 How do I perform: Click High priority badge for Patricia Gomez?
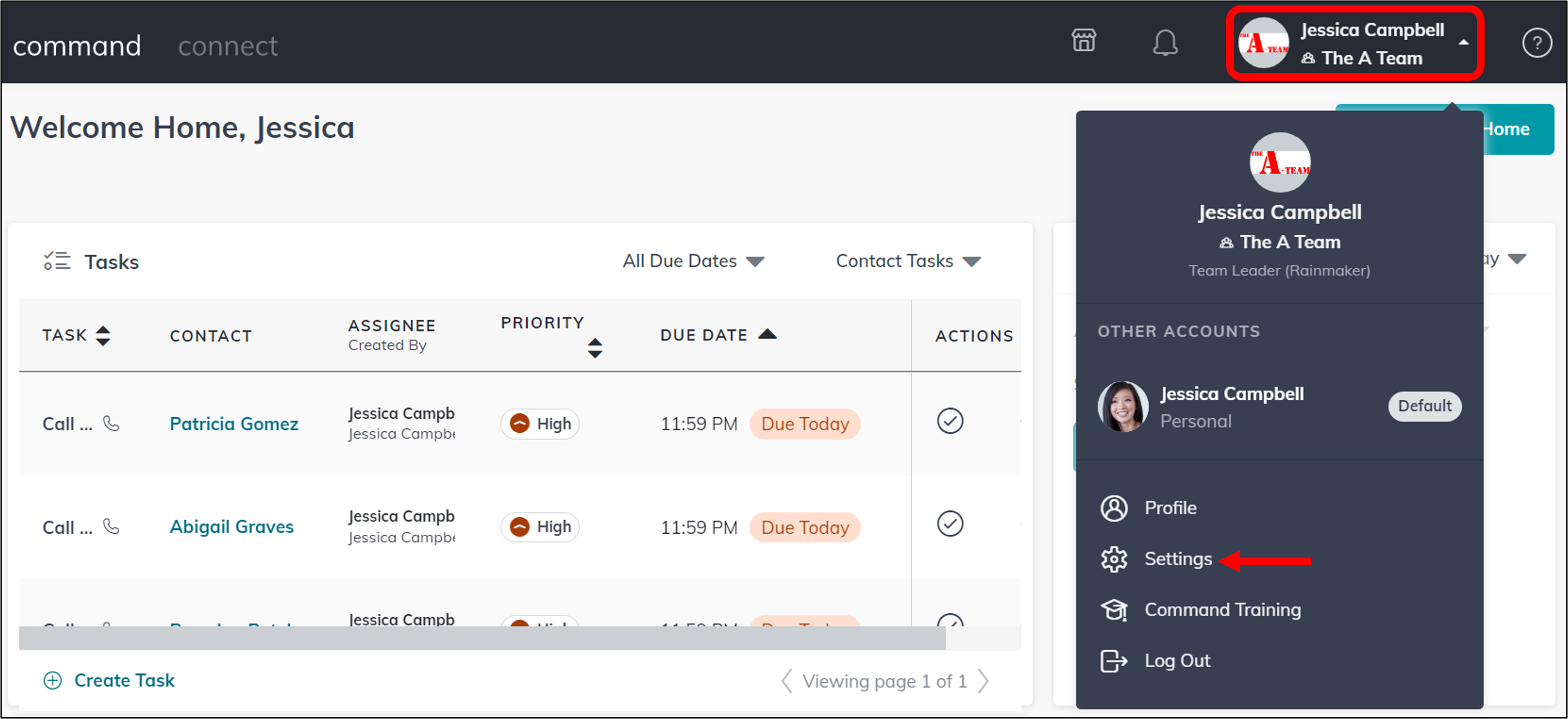tap(539, 424)
